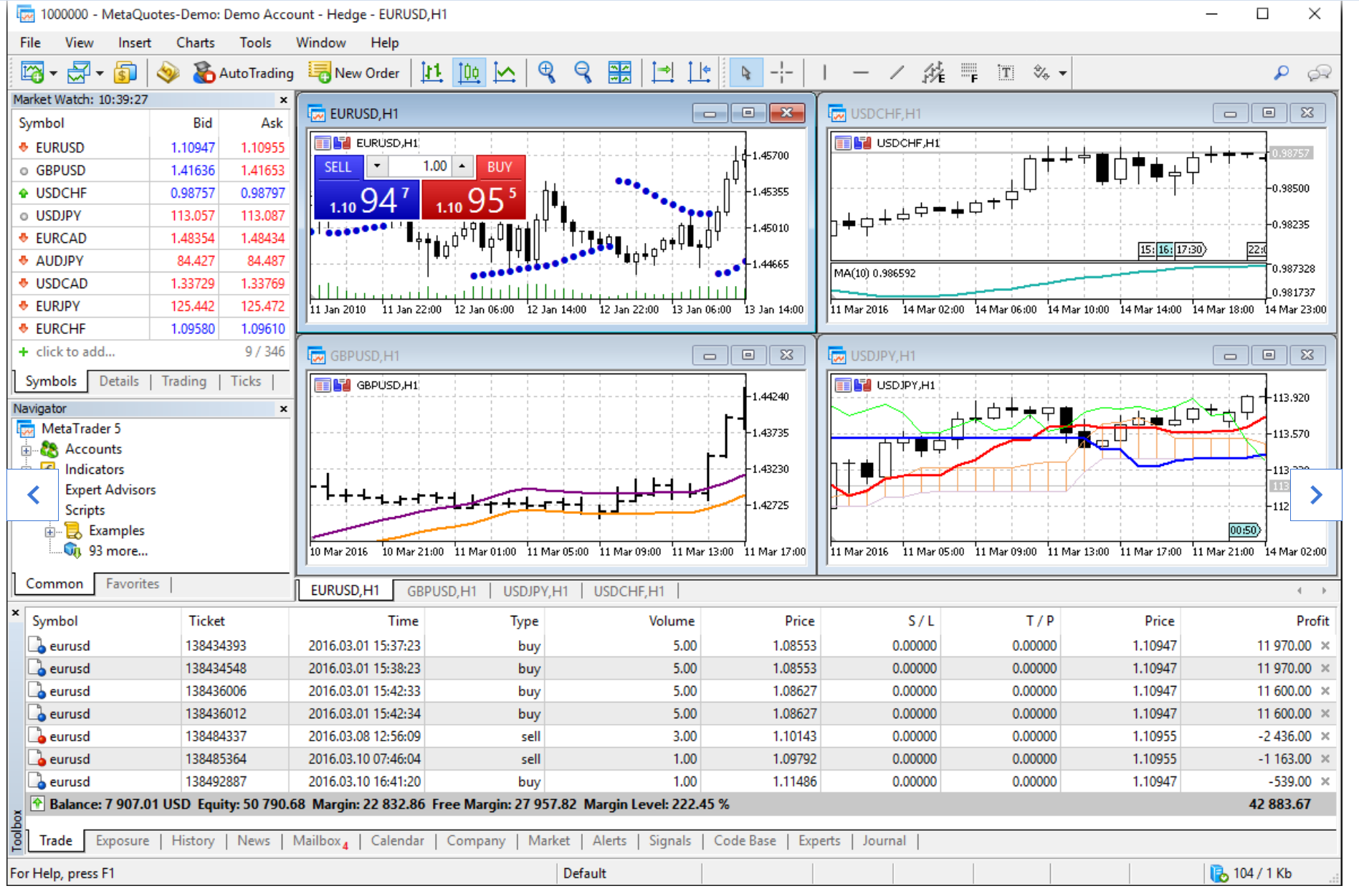Decrease volume with the one-click trading down arrow
Image resolution: width=1359 pixels, height=896 pixels.
coord(377,167)
